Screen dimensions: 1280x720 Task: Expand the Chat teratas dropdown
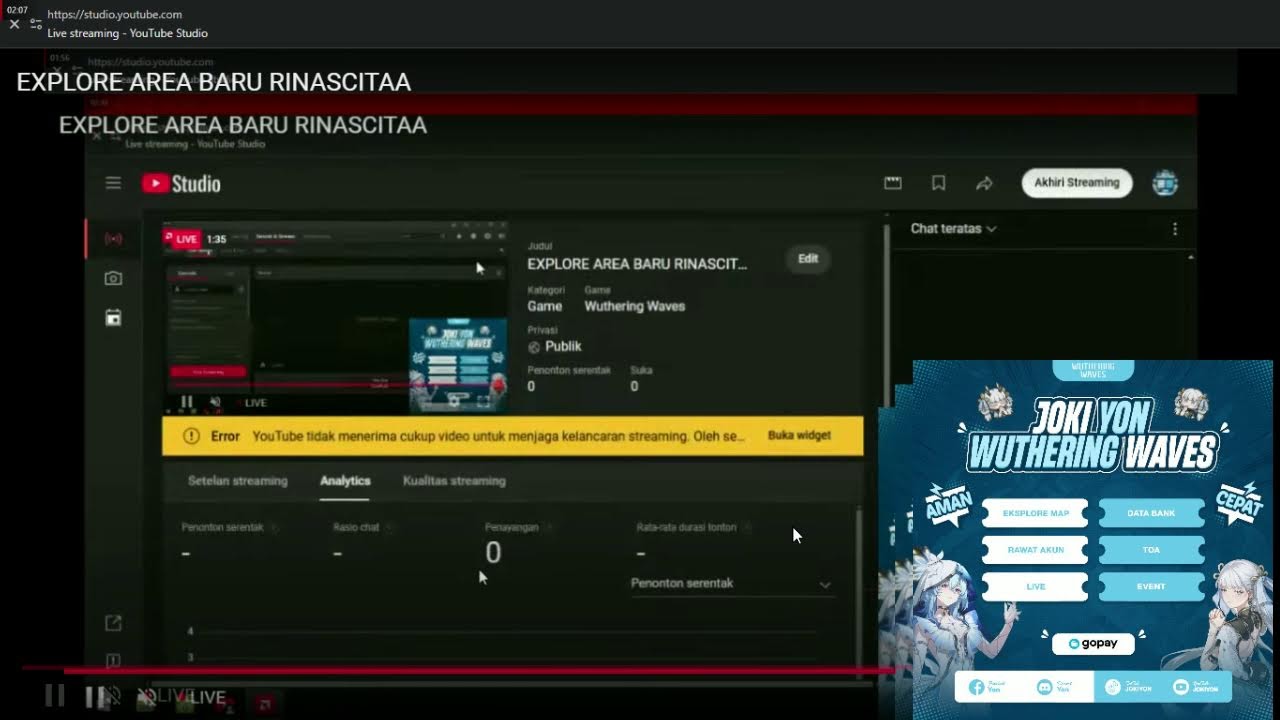953,229
